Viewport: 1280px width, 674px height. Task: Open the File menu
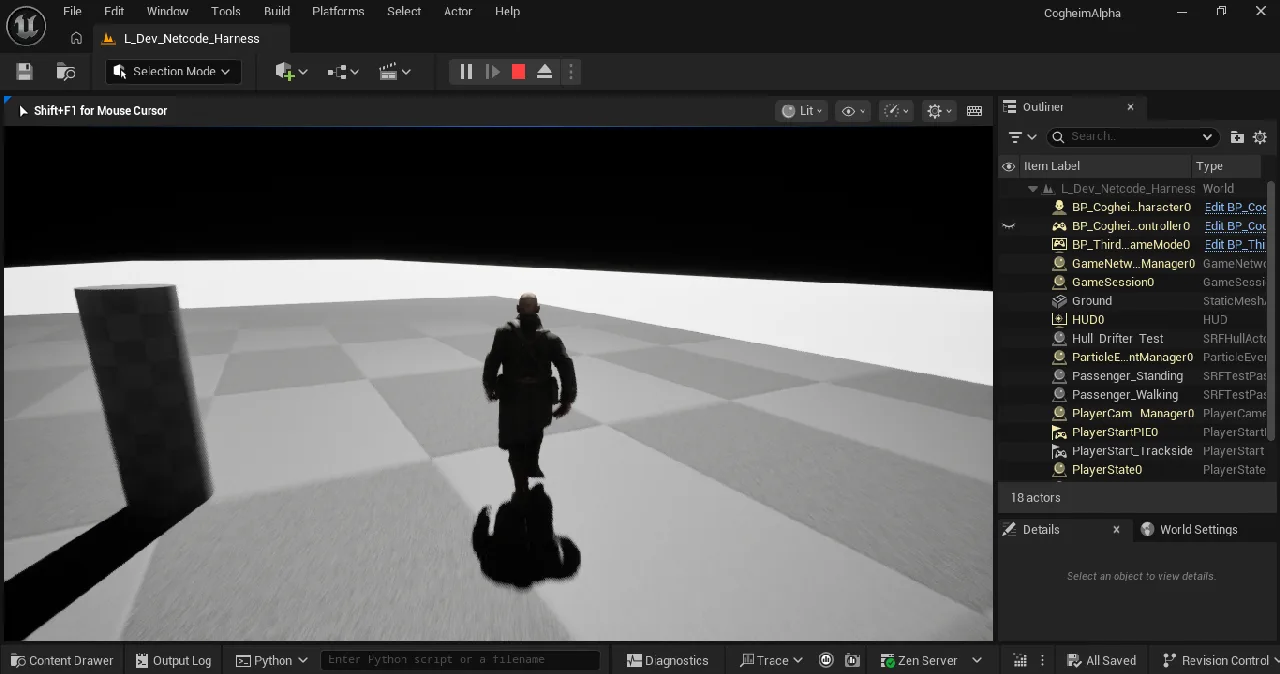(x=72, y=11)
